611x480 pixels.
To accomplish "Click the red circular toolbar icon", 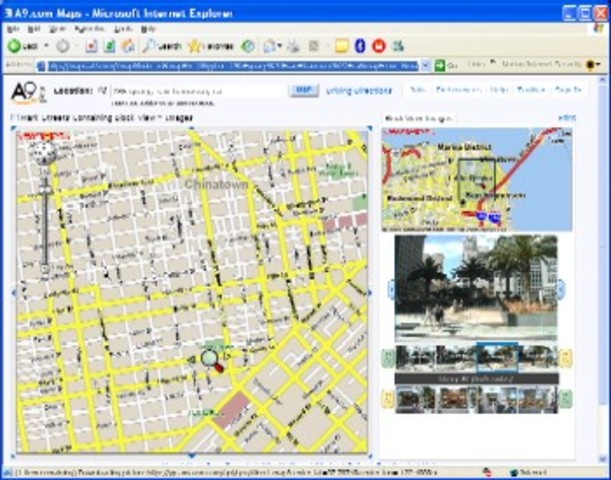I will [x=378, y=46].
